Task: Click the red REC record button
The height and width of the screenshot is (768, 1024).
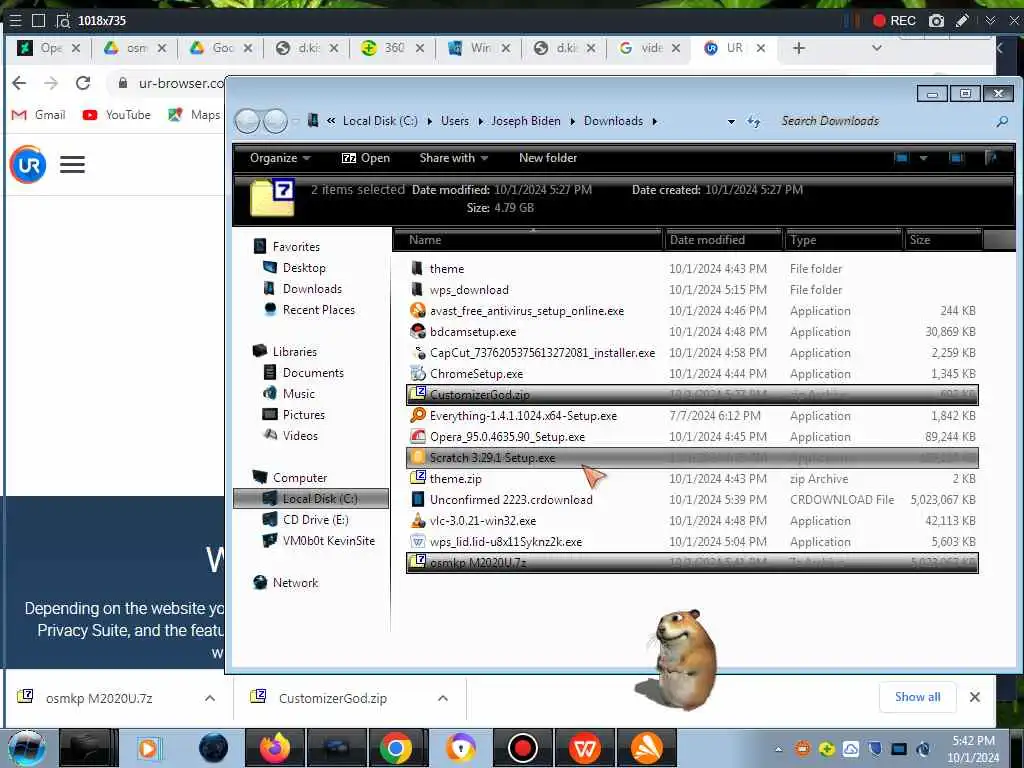Action: point(894,21)
